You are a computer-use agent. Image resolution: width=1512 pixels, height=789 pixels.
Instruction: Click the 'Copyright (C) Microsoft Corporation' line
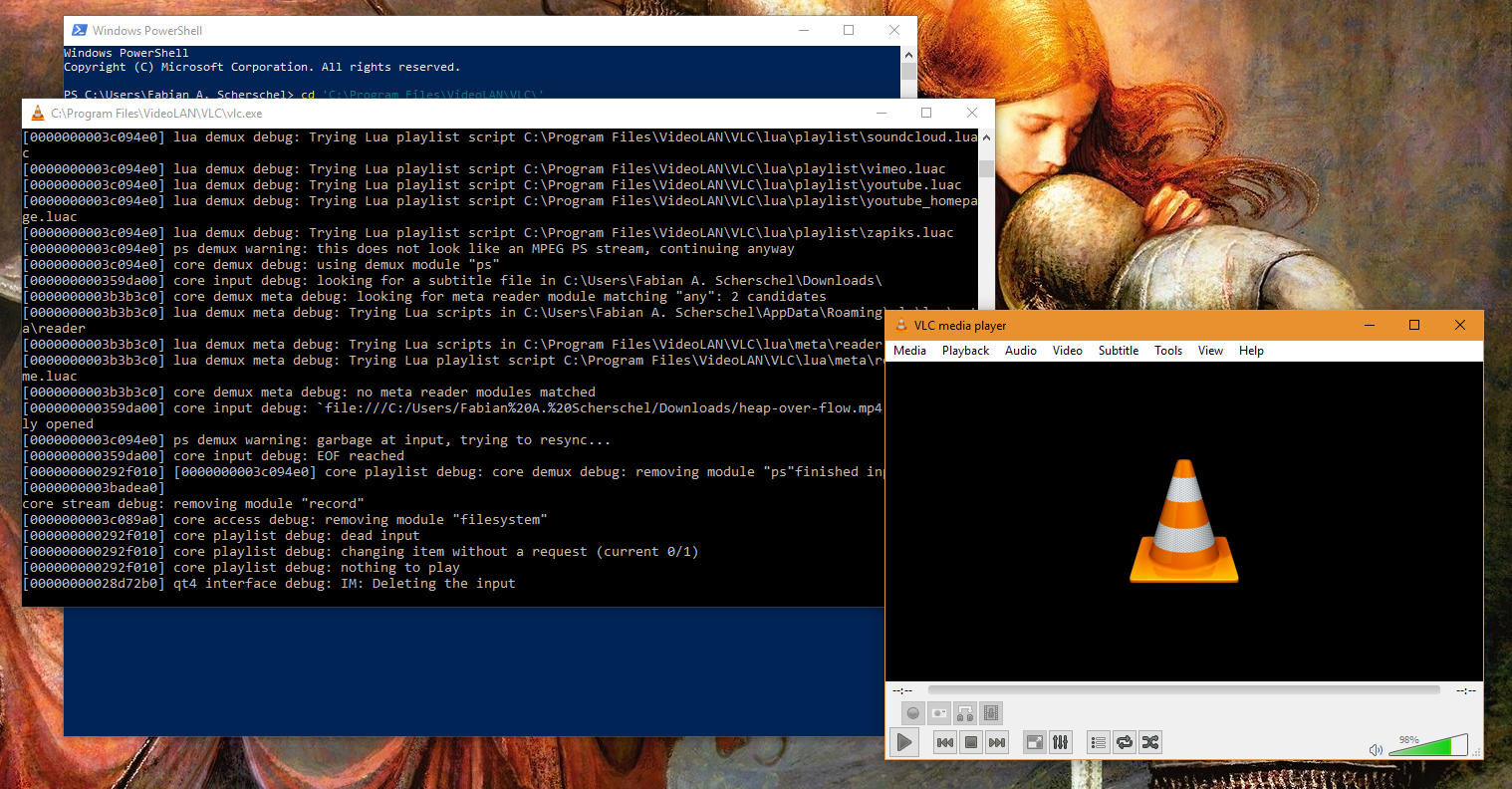point(262,67)
